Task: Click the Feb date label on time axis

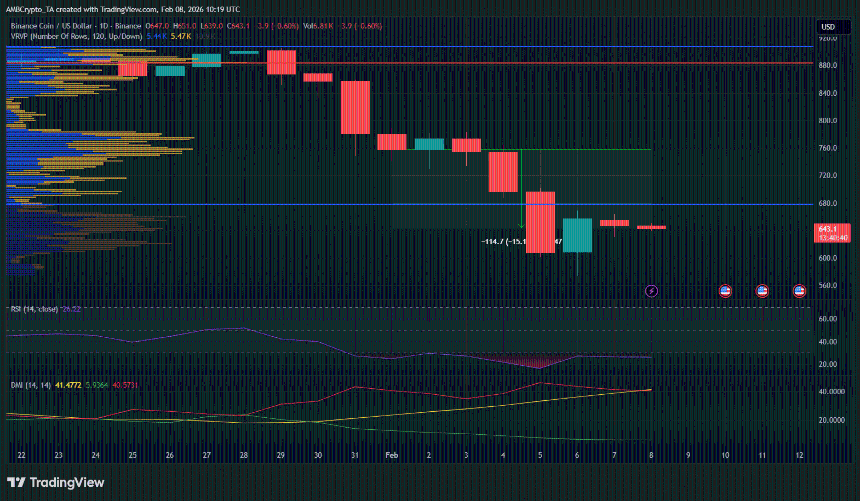Action: tap(392, 454)
